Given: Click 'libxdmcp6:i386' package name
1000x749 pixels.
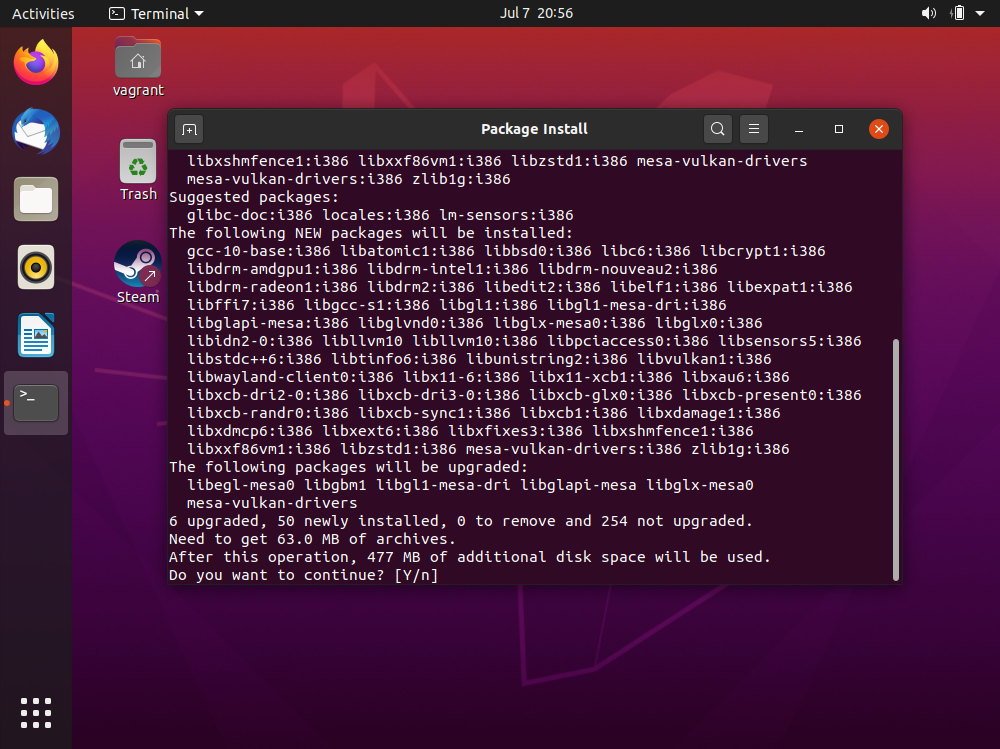Looking at the screenshot, I should [250, 431].
